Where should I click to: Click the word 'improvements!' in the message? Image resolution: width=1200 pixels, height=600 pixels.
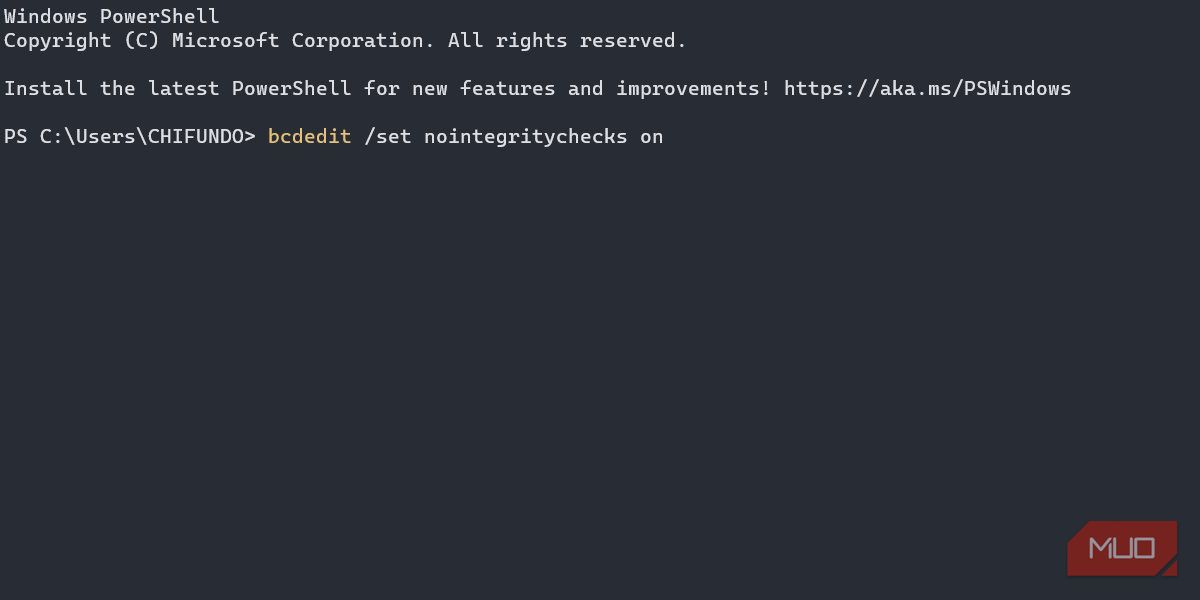click(x=693, y=89)
